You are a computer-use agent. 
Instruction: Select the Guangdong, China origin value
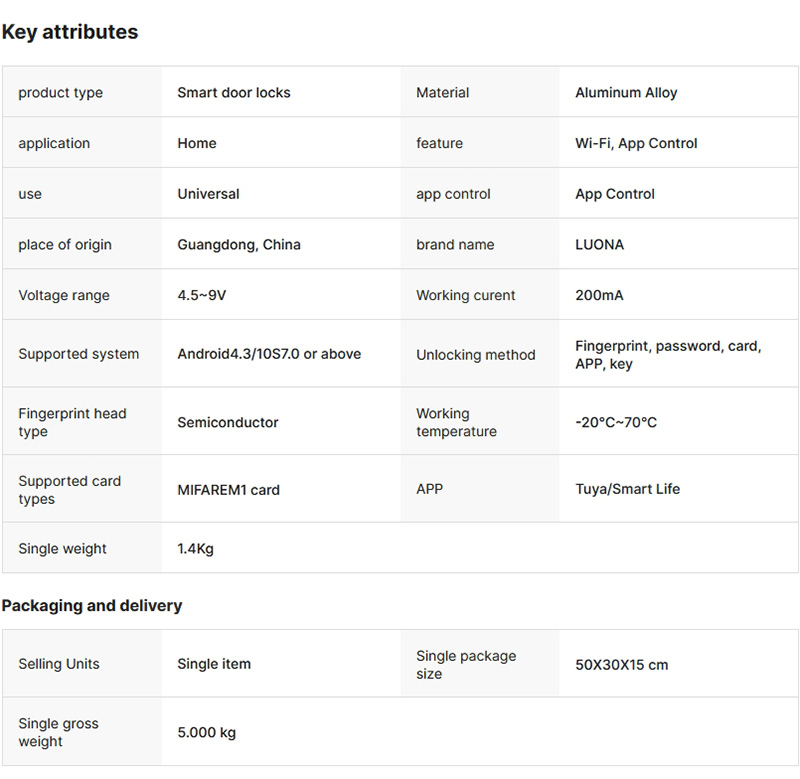pyautogui.click(x=239, y=245)
